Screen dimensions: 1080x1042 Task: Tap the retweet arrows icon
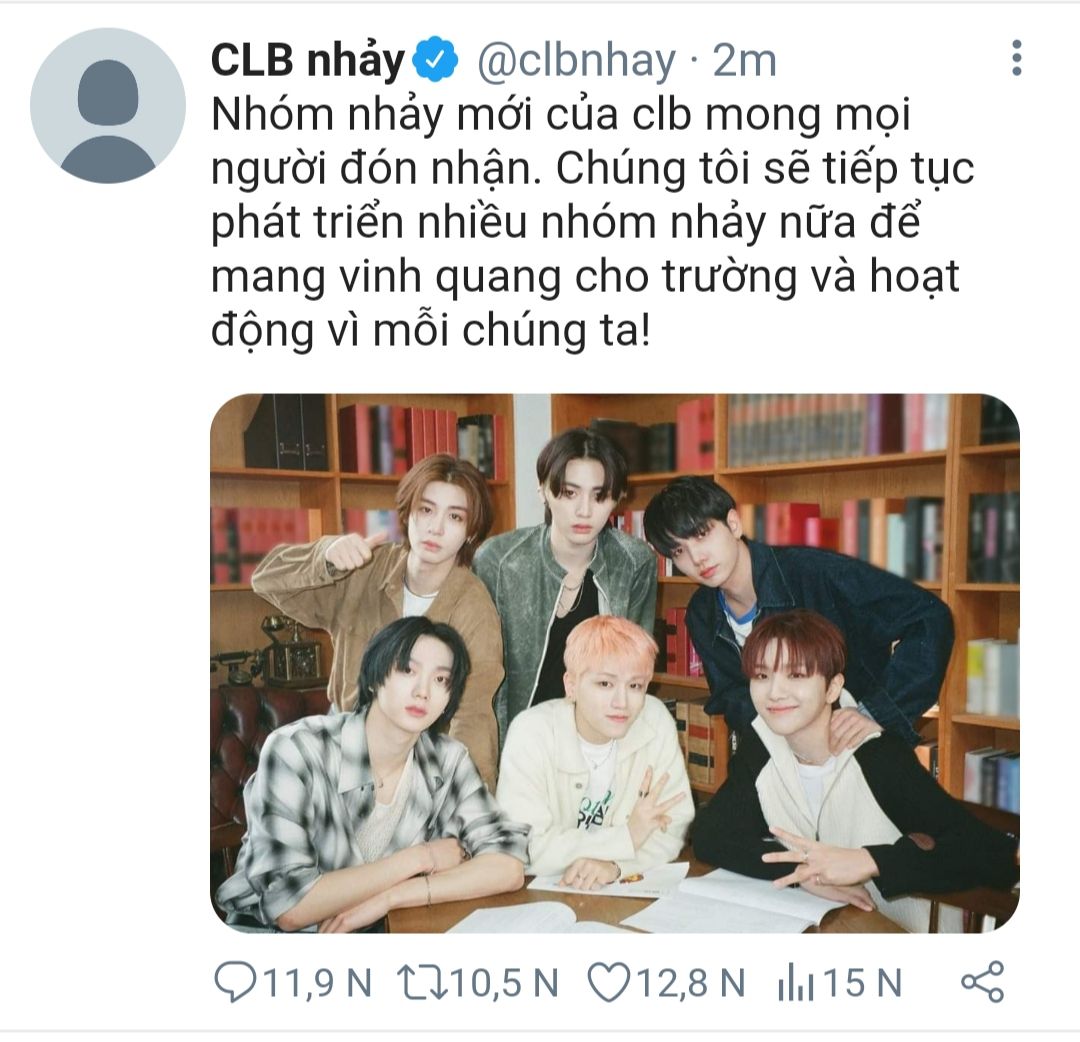click(423, 981)
